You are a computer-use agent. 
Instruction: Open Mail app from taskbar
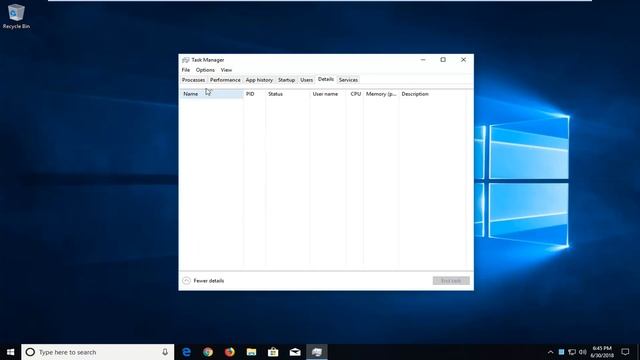coord(295,352)
